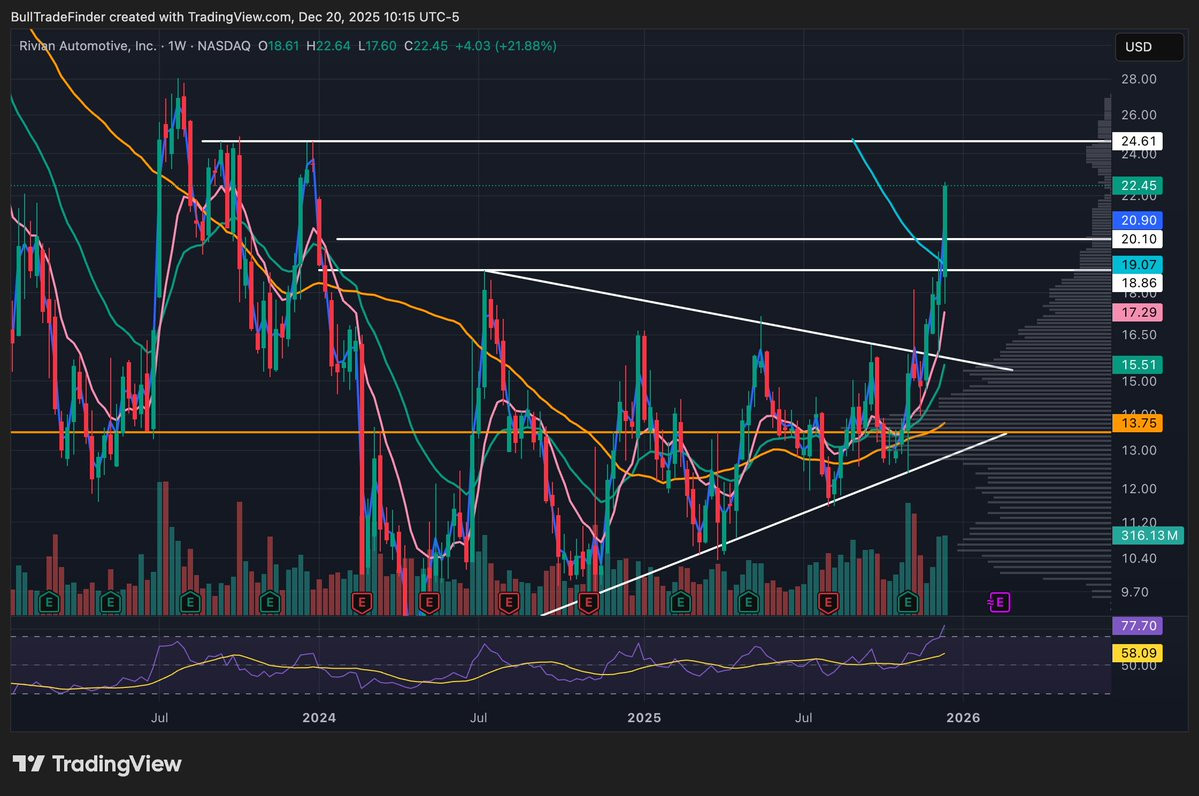This screenshot has width=1199, height=796.
Task: Click the purple upcoming earnings marker
Action: 999,603
